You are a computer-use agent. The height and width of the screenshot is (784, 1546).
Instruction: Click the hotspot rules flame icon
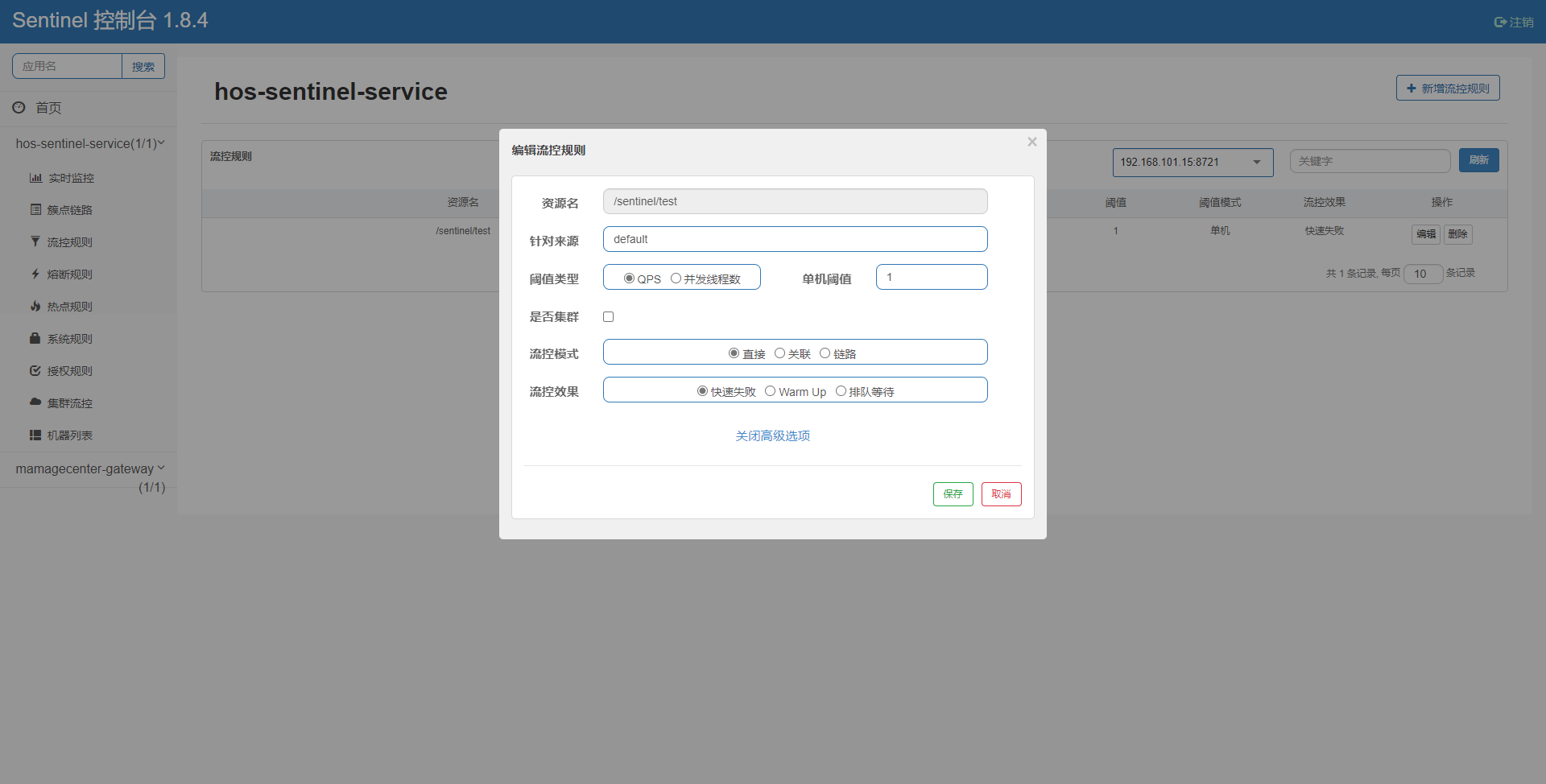(x=35, y=307)
